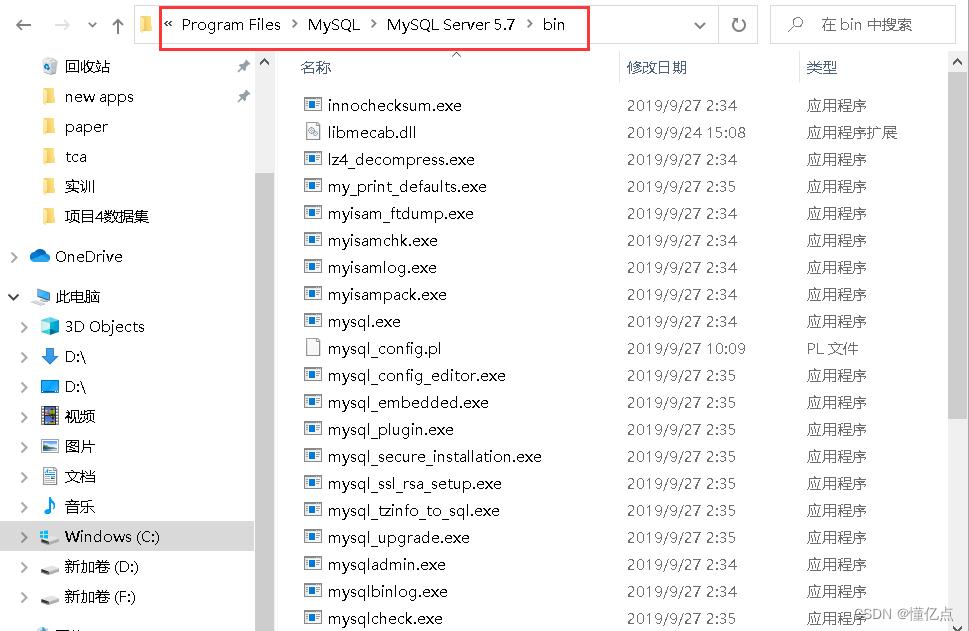Screen dimensions: 969x631
Task: Expand 视频 tree node
Action: tap(24, 417)
